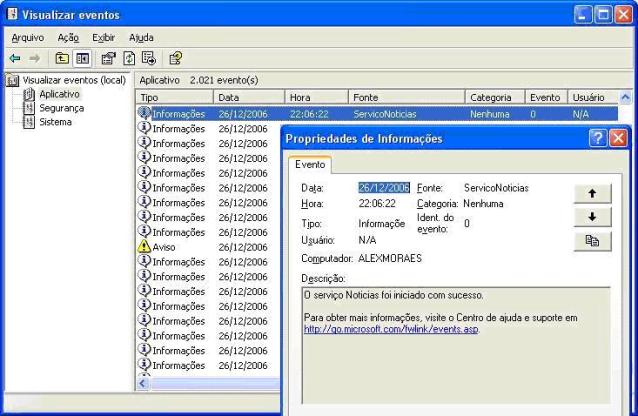
Task: Open the Exibir menu
Action: [x=103, y=38]
